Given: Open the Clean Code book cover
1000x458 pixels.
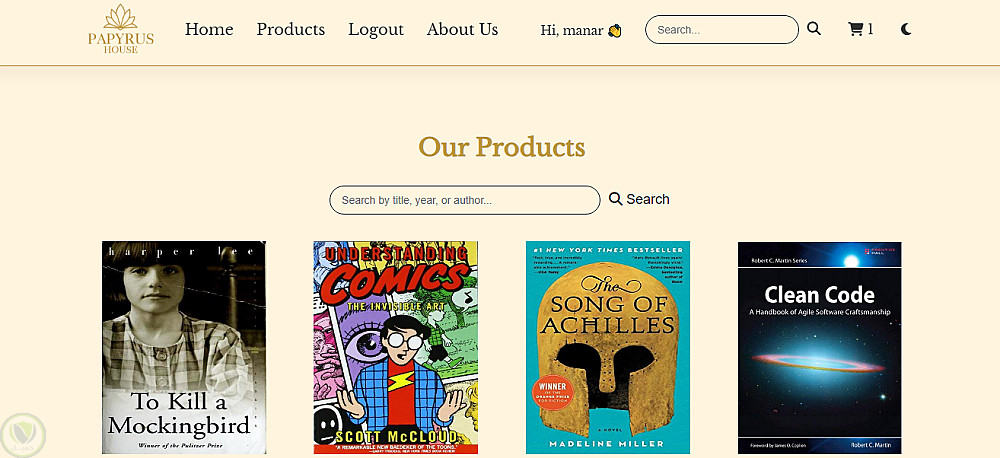Looking at the screenshot, I should (x=820, y=347).
